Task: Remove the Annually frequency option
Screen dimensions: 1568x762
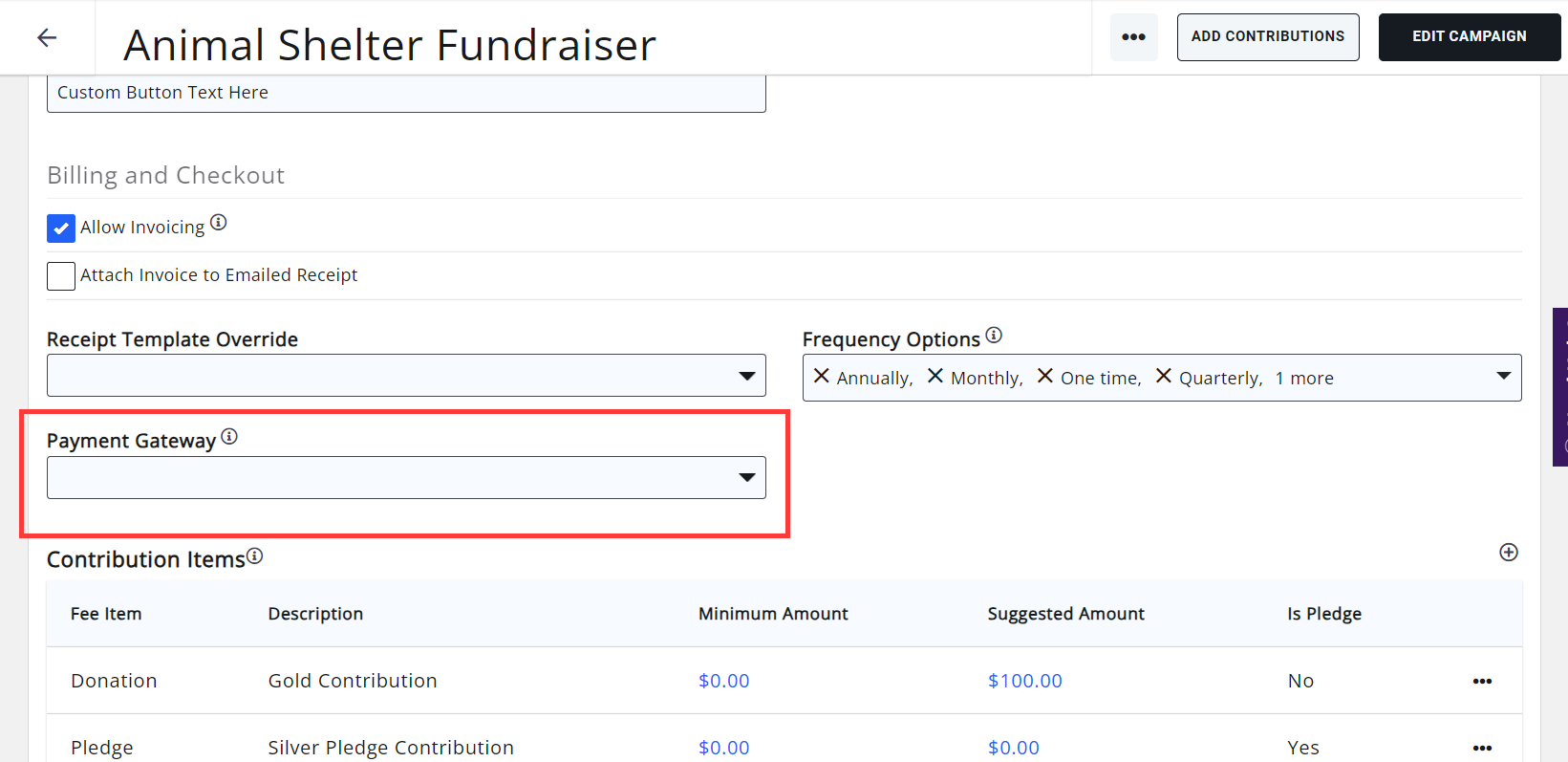Action: [x=822, y=377]
